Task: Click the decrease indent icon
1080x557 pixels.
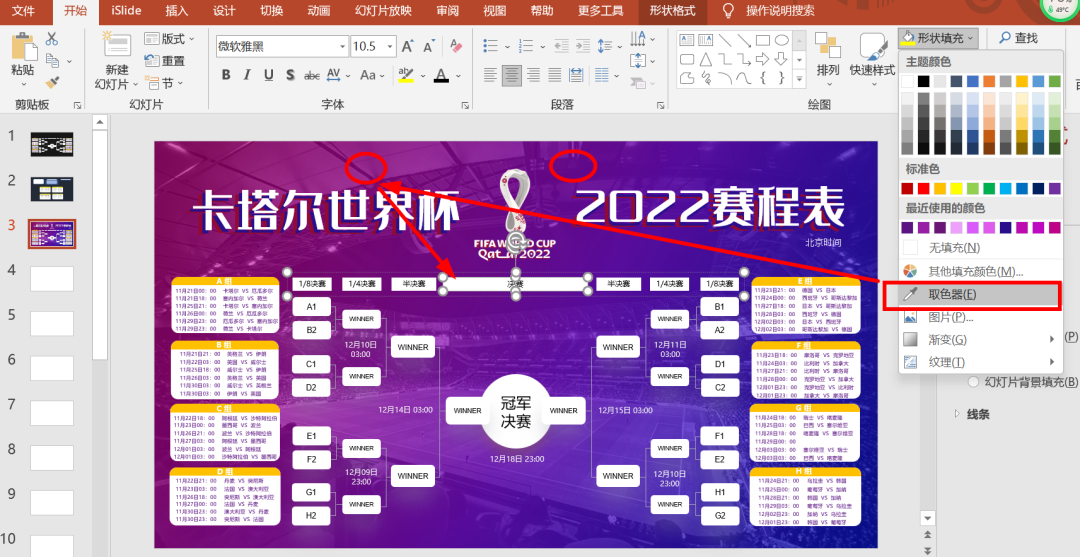Action: 561,46
